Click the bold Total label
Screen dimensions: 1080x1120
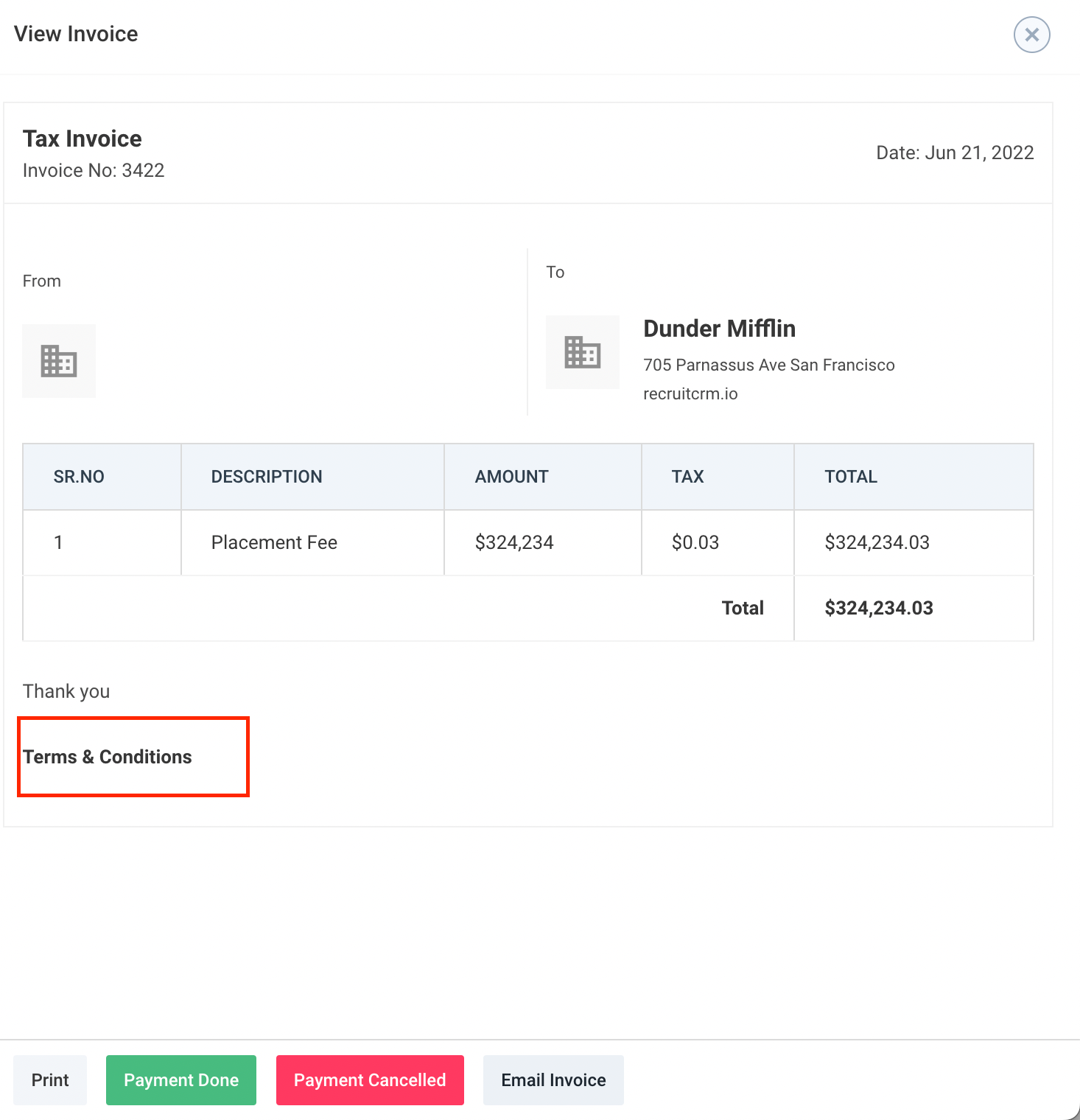[x=743, y=608]
